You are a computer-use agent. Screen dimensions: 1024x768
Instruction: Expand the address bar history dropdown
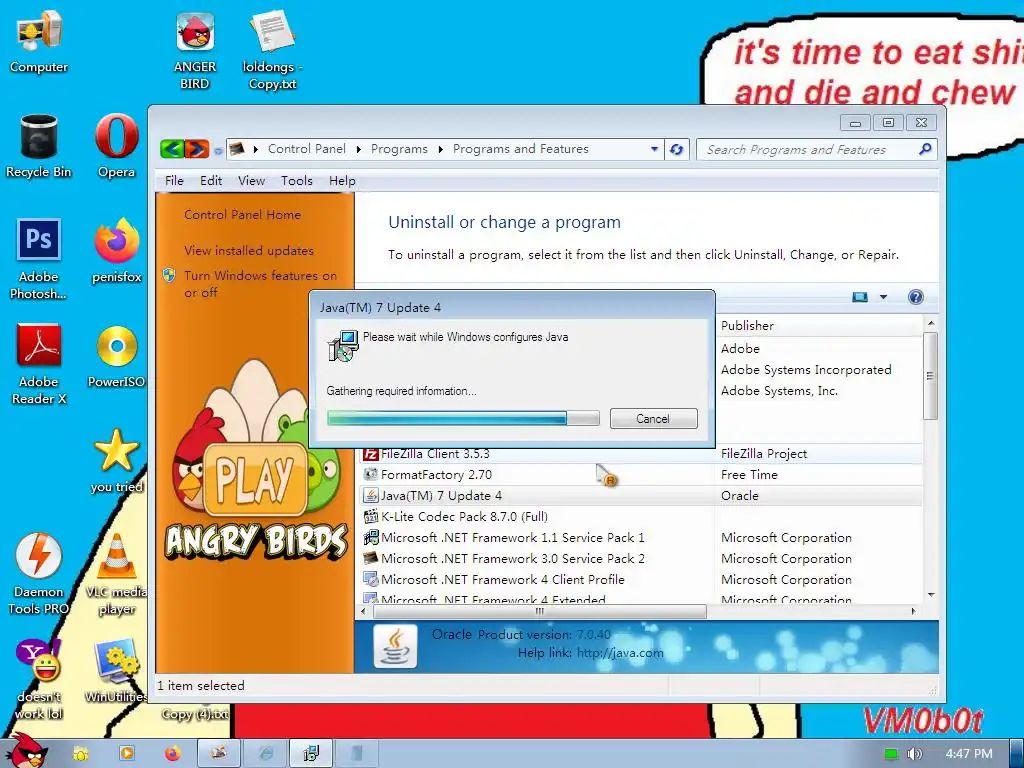tap(654, 150)
